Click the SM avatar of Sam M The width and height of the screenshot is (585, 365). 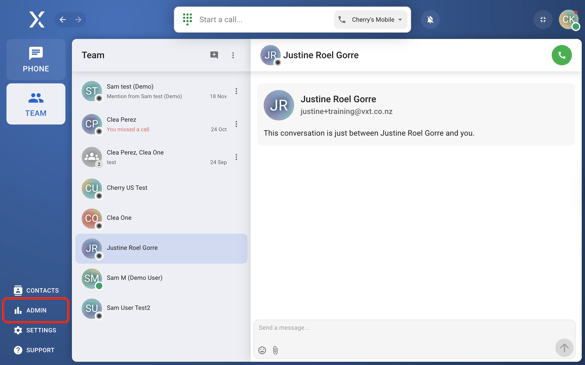92,278
